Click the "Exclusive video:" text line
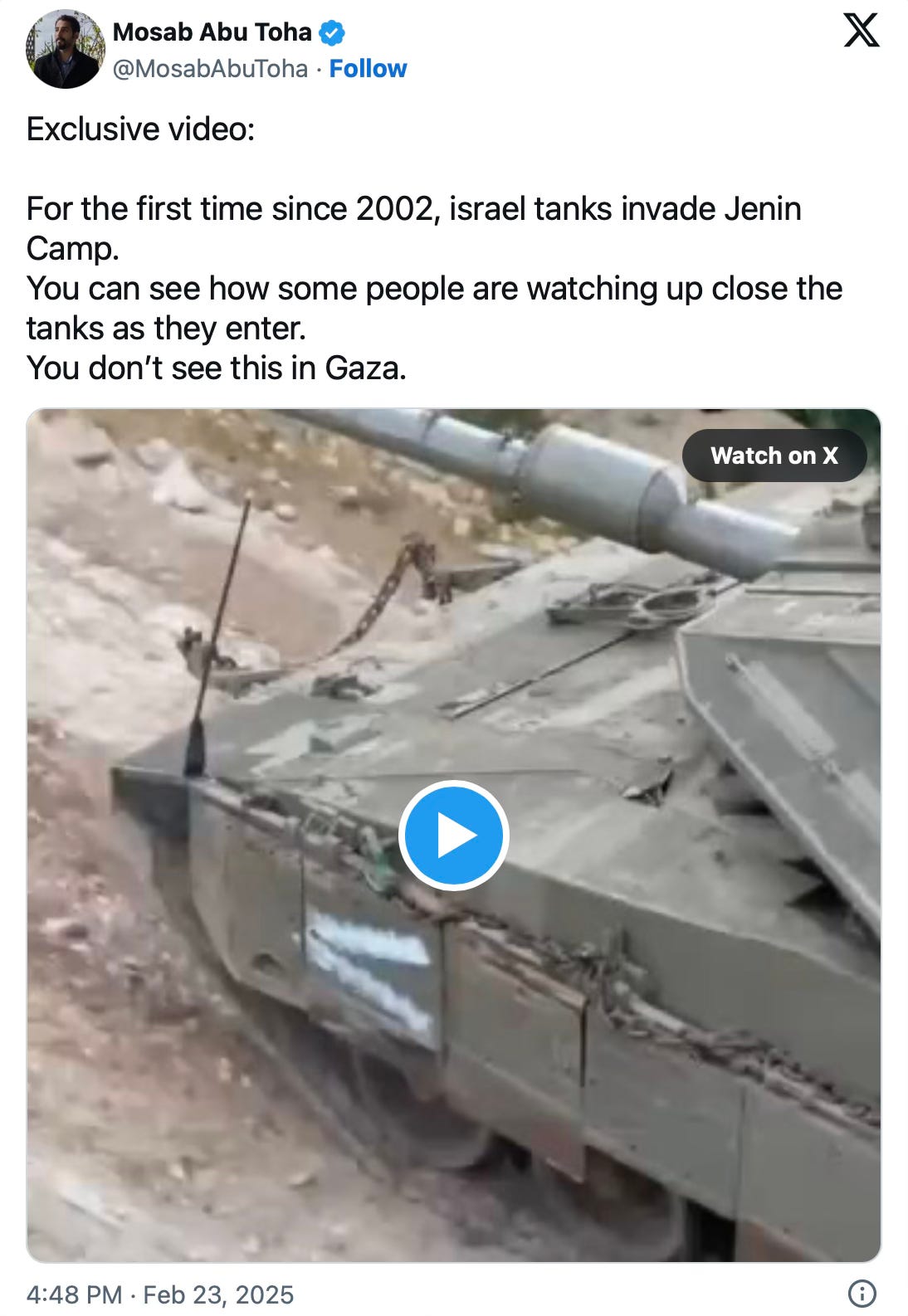Screen dimensions: 908x1316 coord(140,129)
